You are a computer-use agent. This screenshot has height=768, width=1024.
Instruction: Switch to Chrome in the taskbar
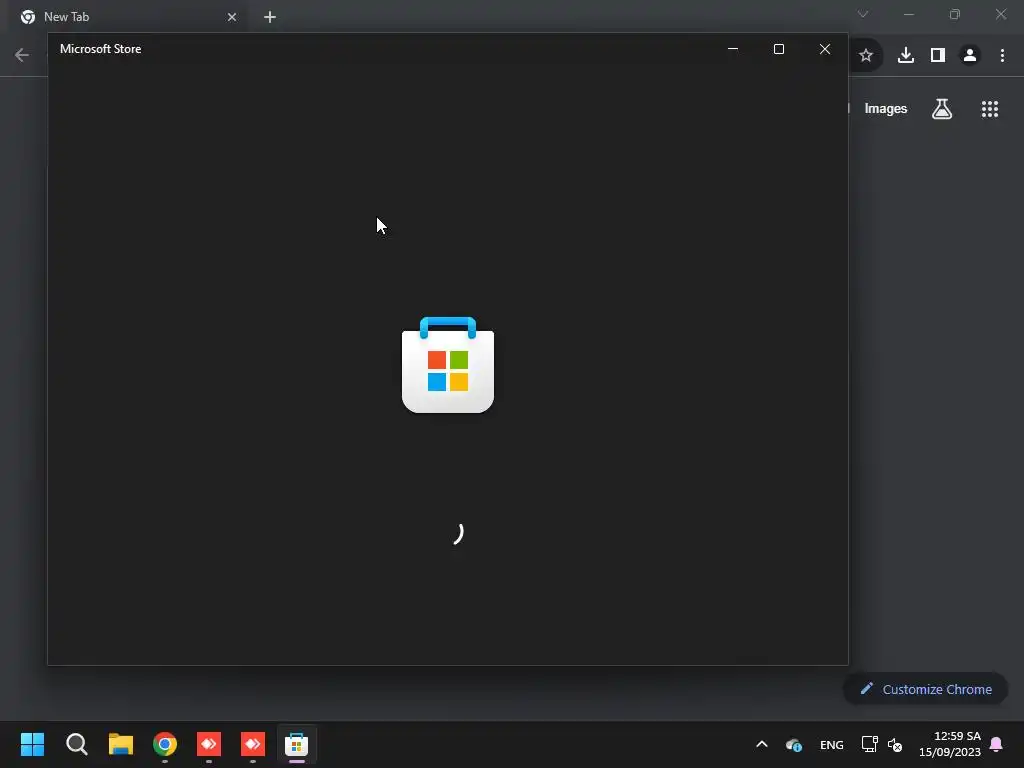(165, 744)
